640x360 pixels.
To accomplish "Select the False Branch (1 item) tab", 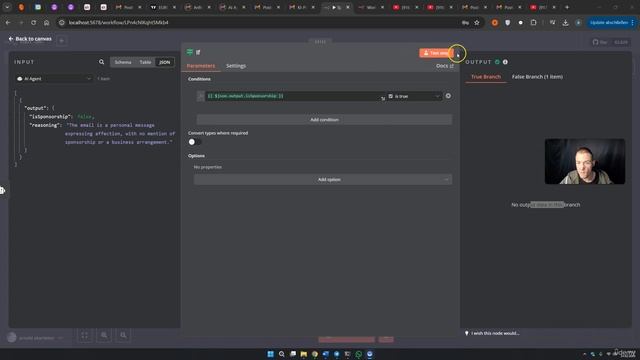I will point(537,77).
